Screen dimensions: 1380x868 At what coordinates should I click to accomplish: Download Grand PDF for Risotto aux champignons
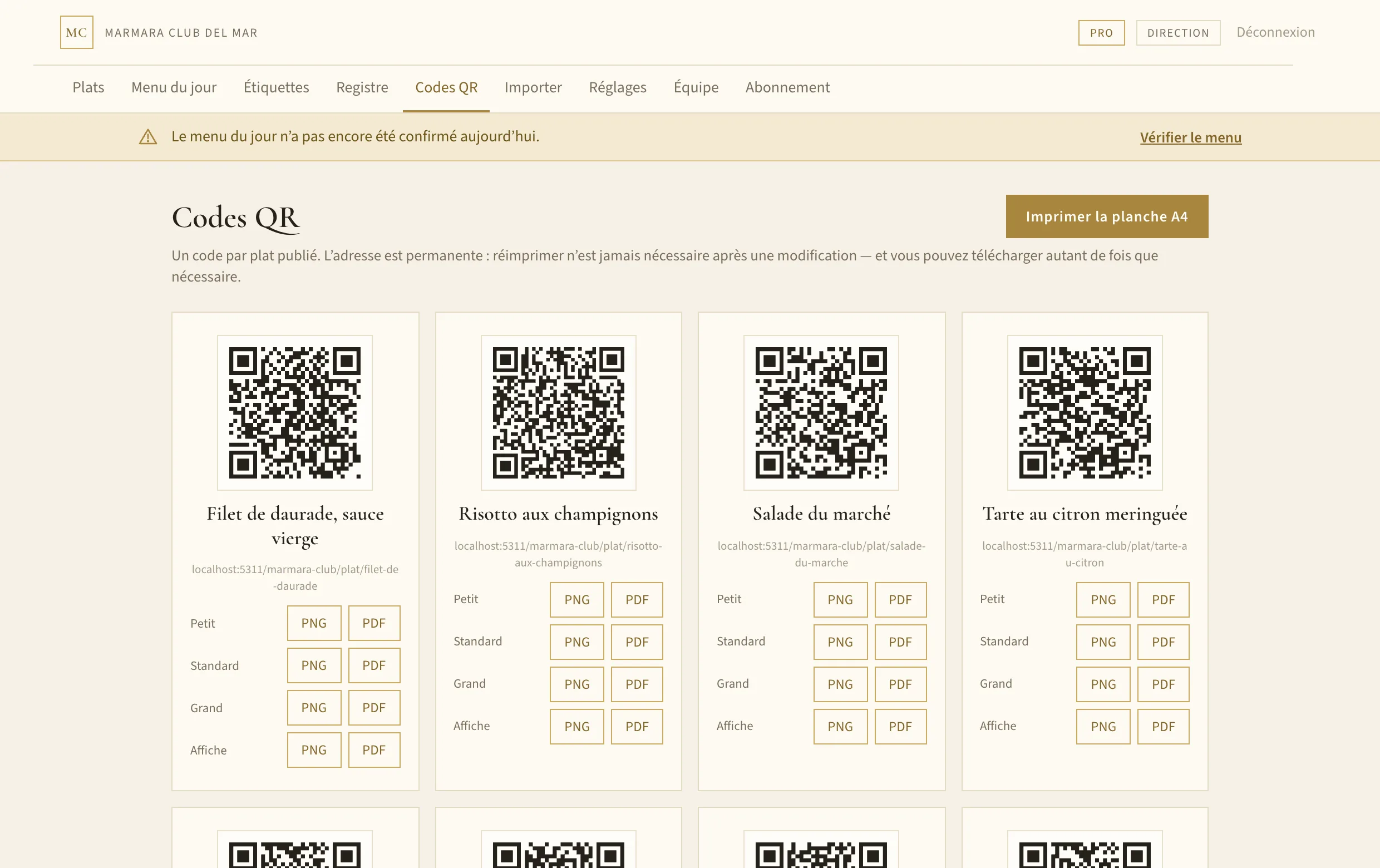click(x=637, y=684)
